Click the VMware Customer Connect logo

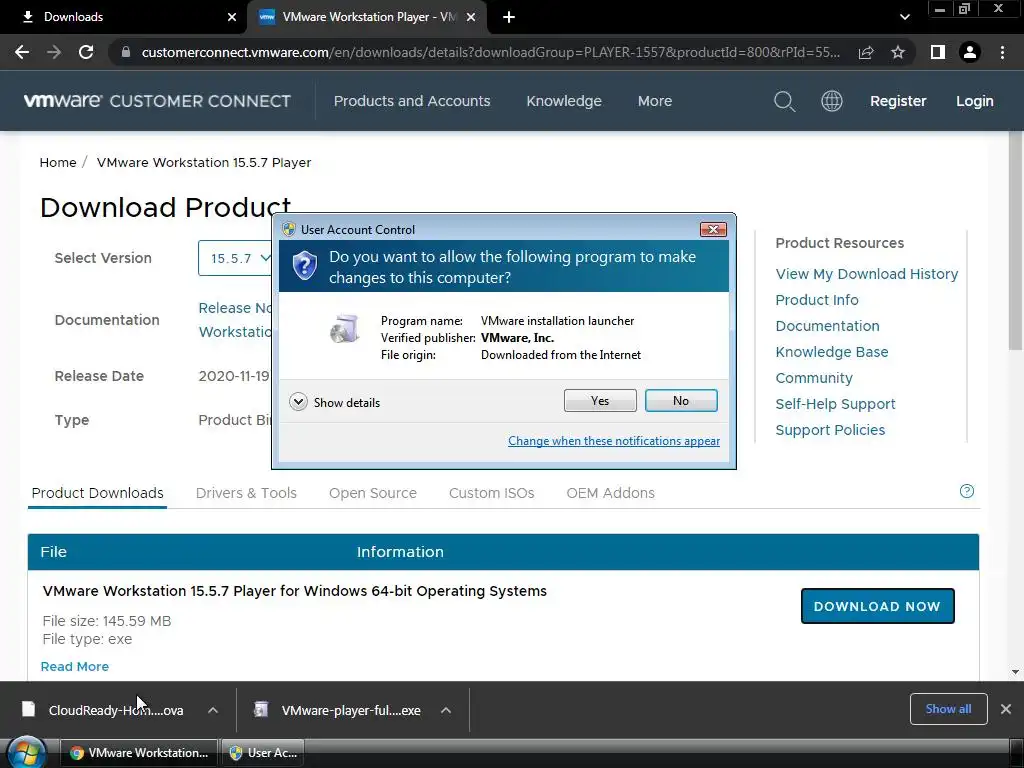pos(157,101)
